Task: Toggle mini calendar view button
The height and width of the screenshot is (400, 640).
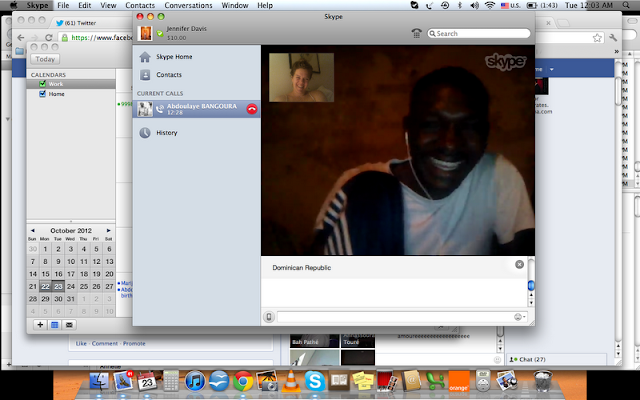Action: tap(55, 325)
